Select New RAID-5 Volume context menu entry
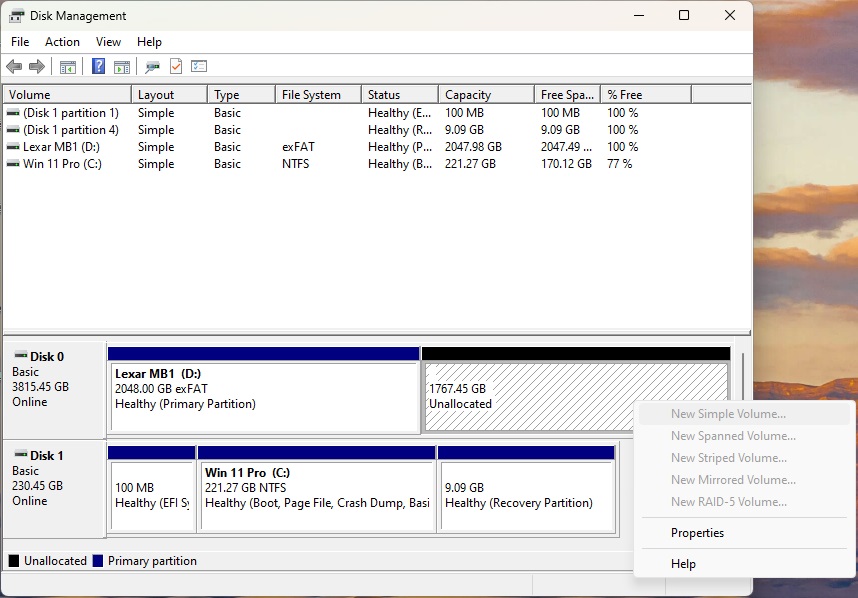Screen dimensions: 858x598 (x=744, y=502)
